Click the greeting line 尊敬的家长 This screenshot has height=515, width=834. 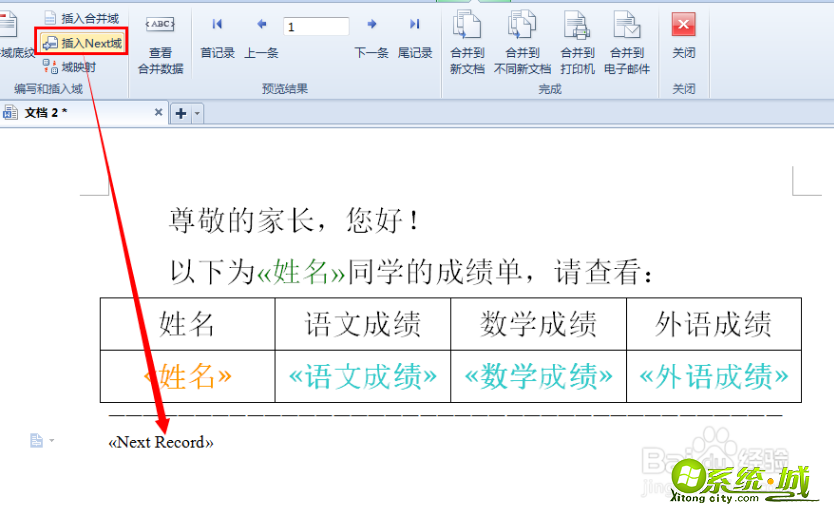pos(242,220)
